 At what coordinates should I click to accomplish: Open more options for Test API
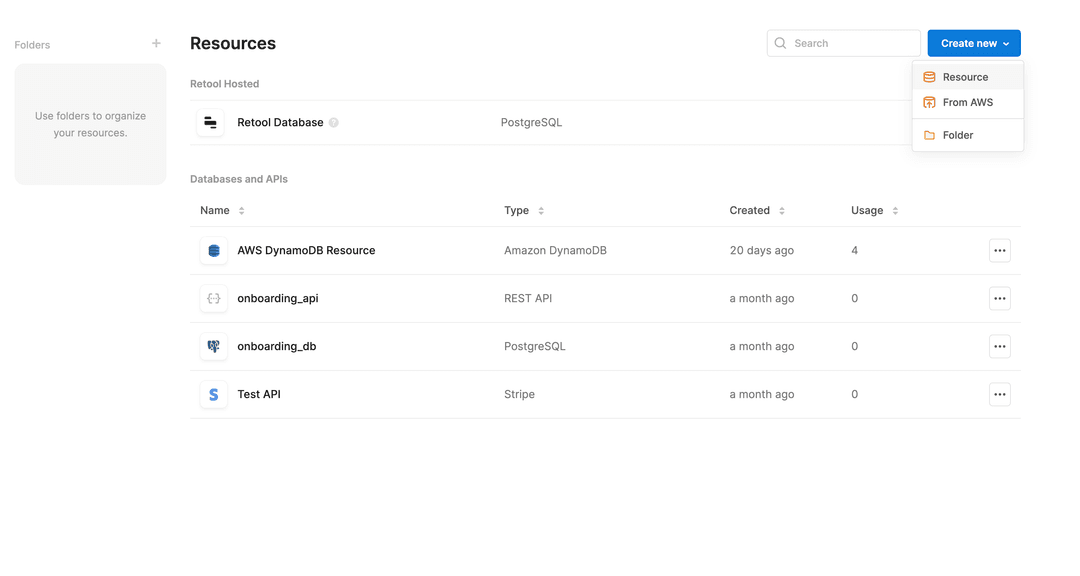point(999,394)
